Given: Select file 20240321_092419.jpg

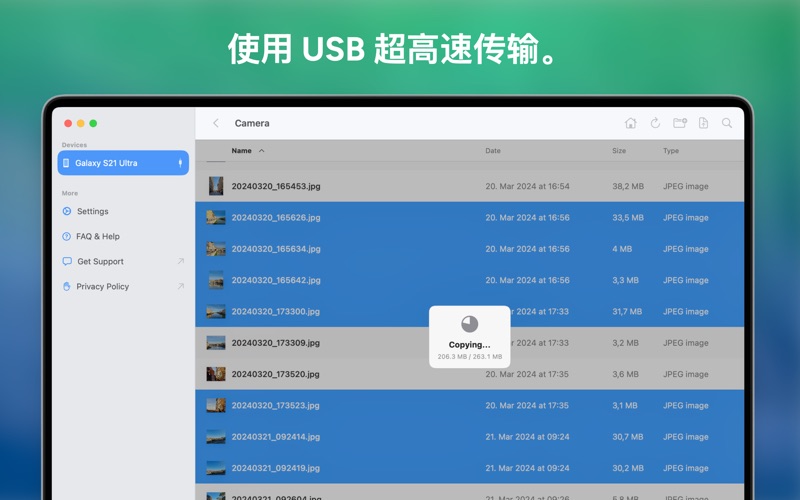Looking at the screenshot, I should click(x=469, y=468).
